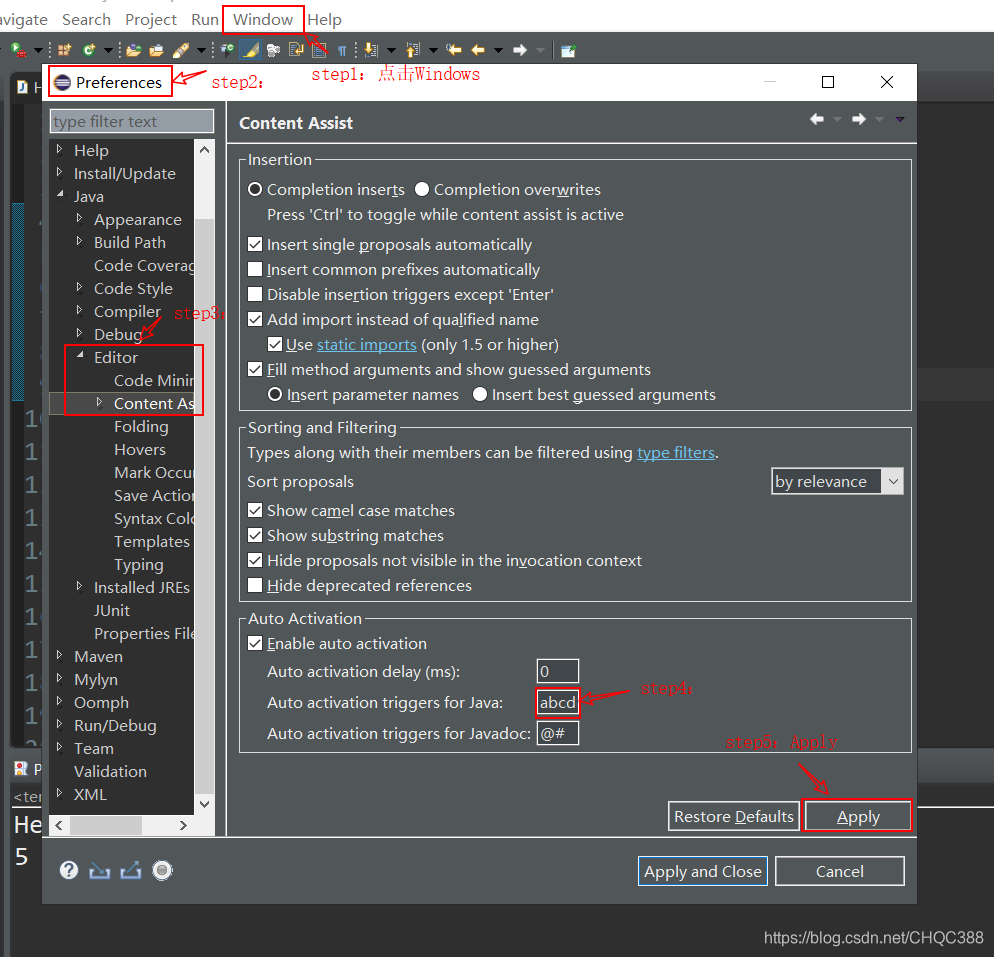Screen dimensions: 994x957
Task: Expand the Content Assist tree node
Action: [x=100, y=402]
